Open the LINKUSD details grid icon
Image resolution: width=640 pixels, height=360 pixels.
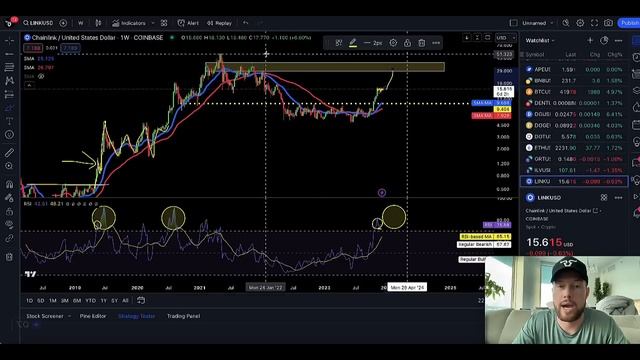coord(604,198)
